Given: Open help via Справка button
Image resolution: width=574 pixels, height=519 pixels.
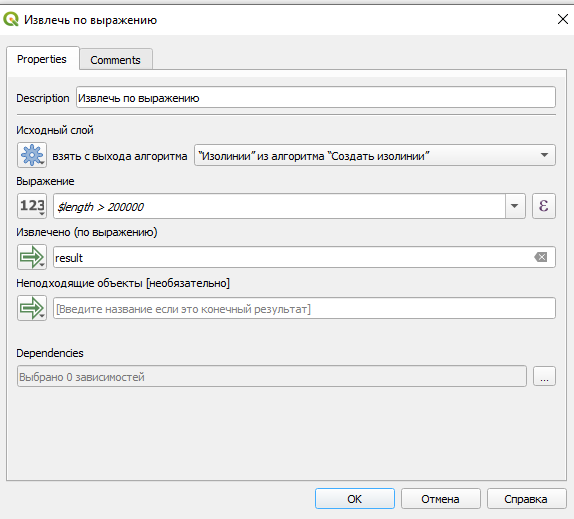Looking at the screenshot, I should (526, 499).
